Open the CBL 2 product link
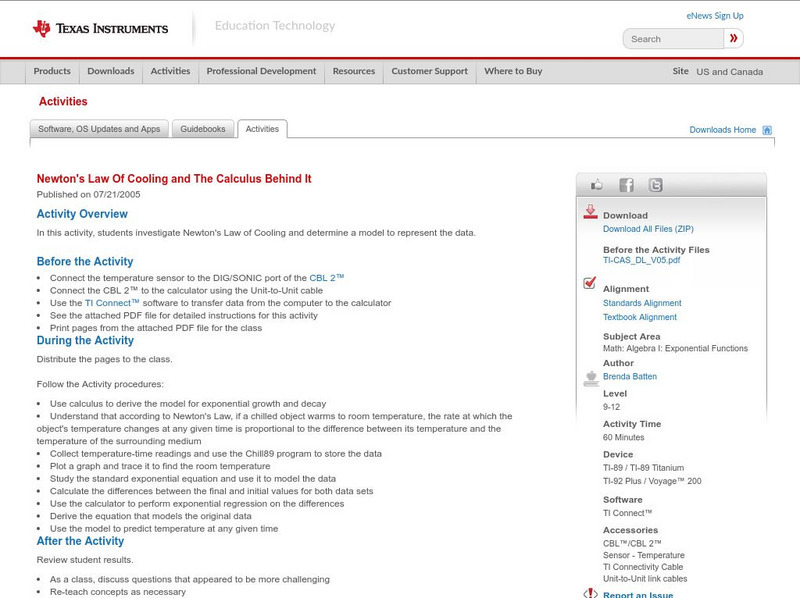This screenshot has height=598, width=800. click(x=327, y=278)
